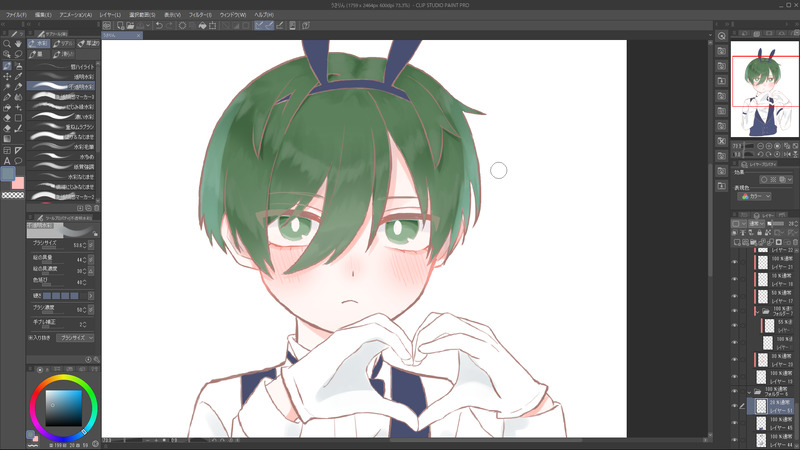Select the active Brush tool icon
The image size is (800, 450).
pos(7,66)
